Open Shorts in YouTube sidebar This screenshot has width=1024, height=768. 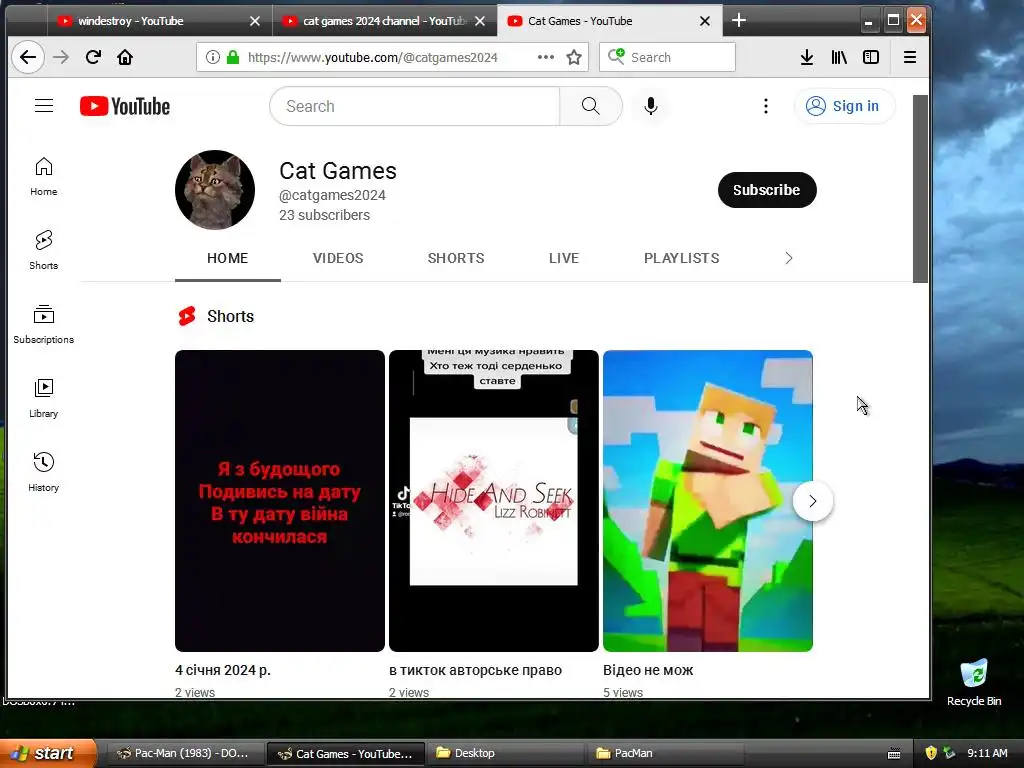click(x=44, y=250)
